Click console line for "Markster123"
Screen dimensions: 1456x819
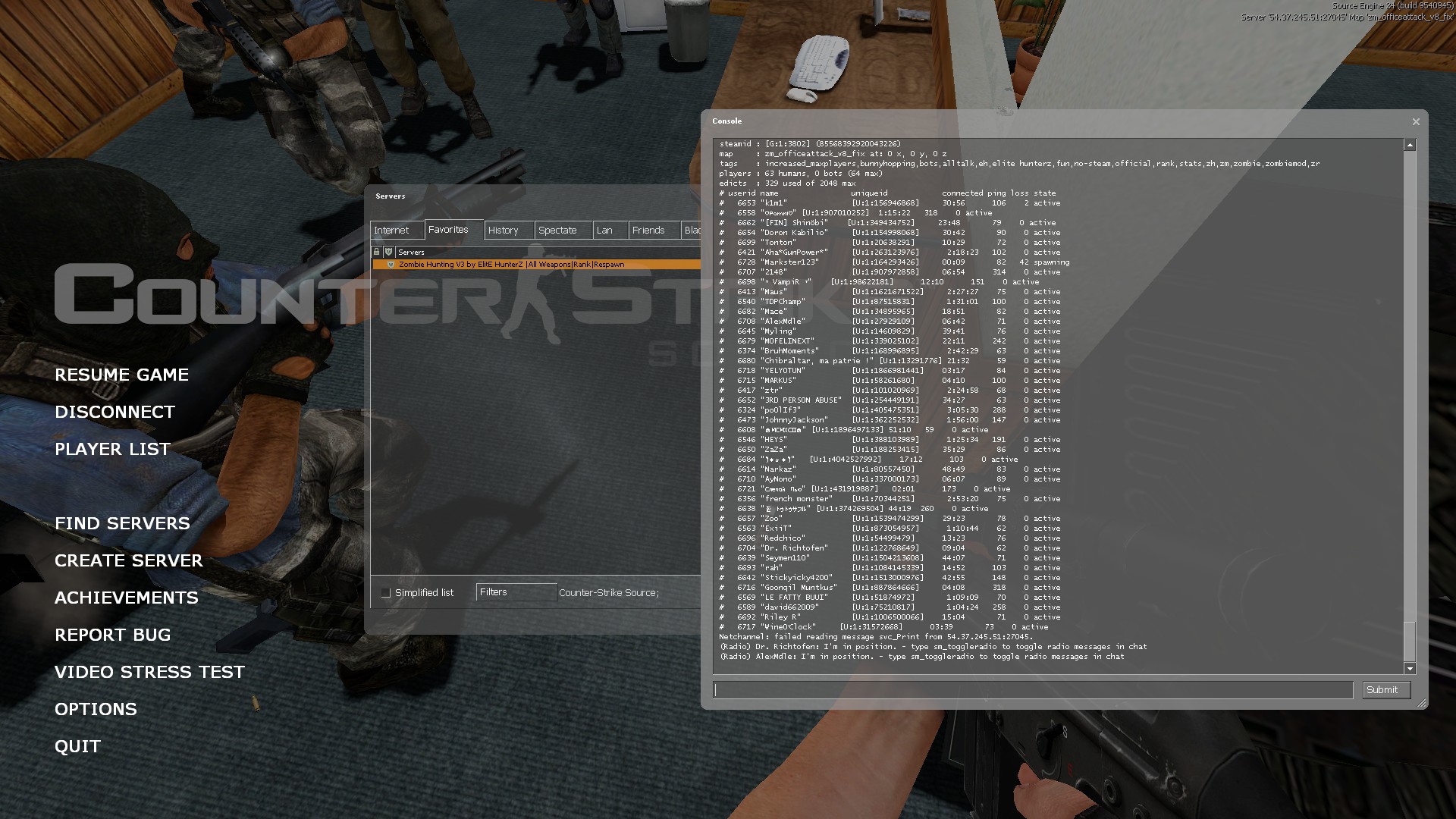[x=895, y=262]
